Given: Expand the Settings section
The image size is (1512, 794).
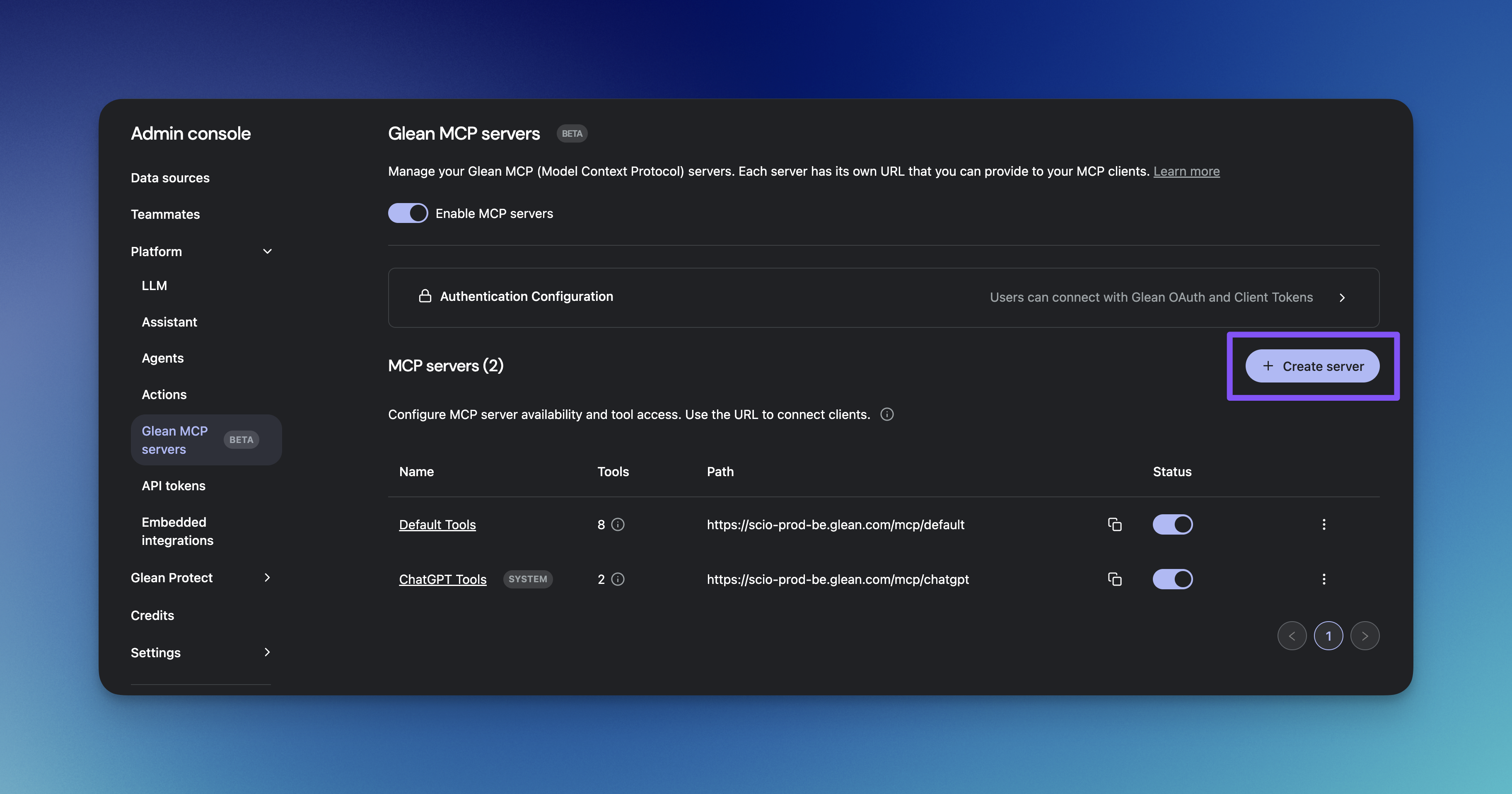Looking at the screenshot, I should click(x=268, y=652).
